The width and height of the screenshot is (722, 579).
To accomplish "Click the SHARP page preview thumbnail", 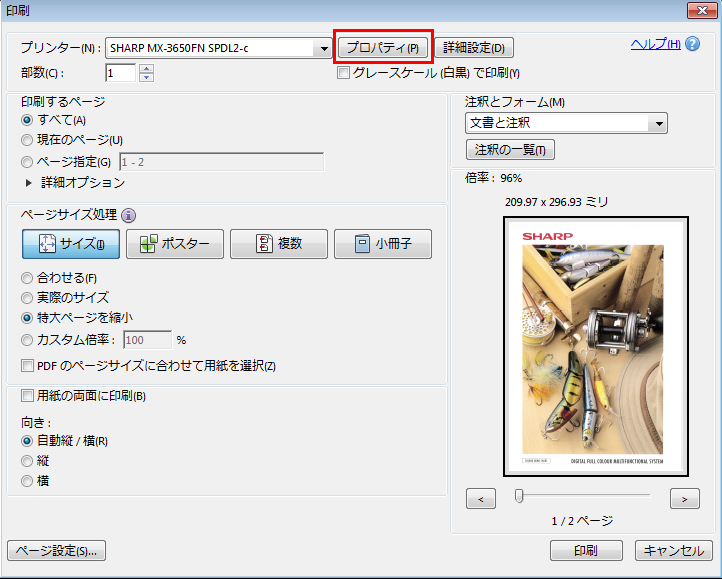I will click(x=596, y=346).
